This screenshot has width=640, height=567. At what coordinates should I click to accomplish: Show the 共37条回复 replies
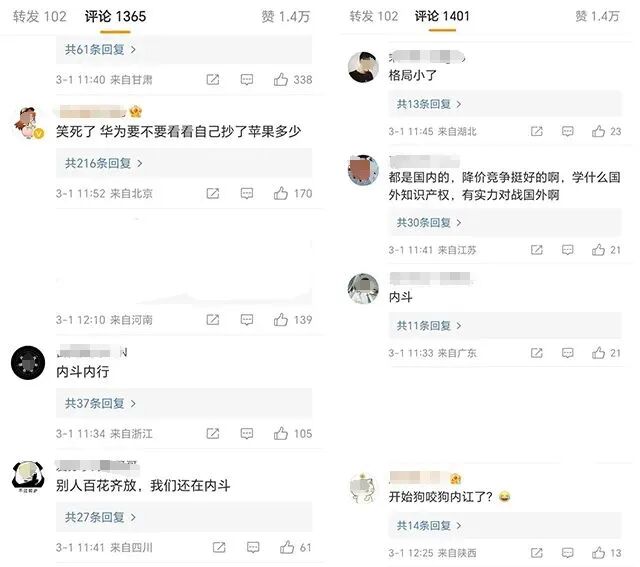pyautogui.click(x=100, y=403)
